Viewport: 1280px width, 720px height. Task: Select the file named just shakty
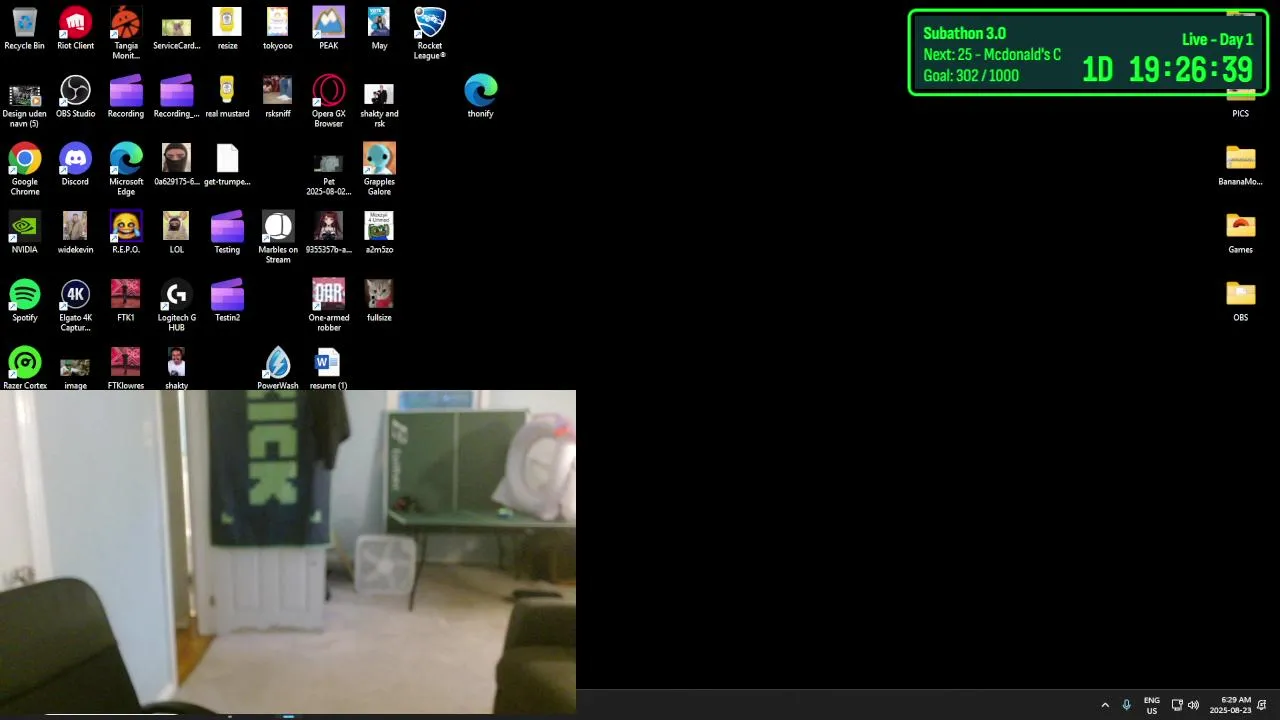[176, 367]
